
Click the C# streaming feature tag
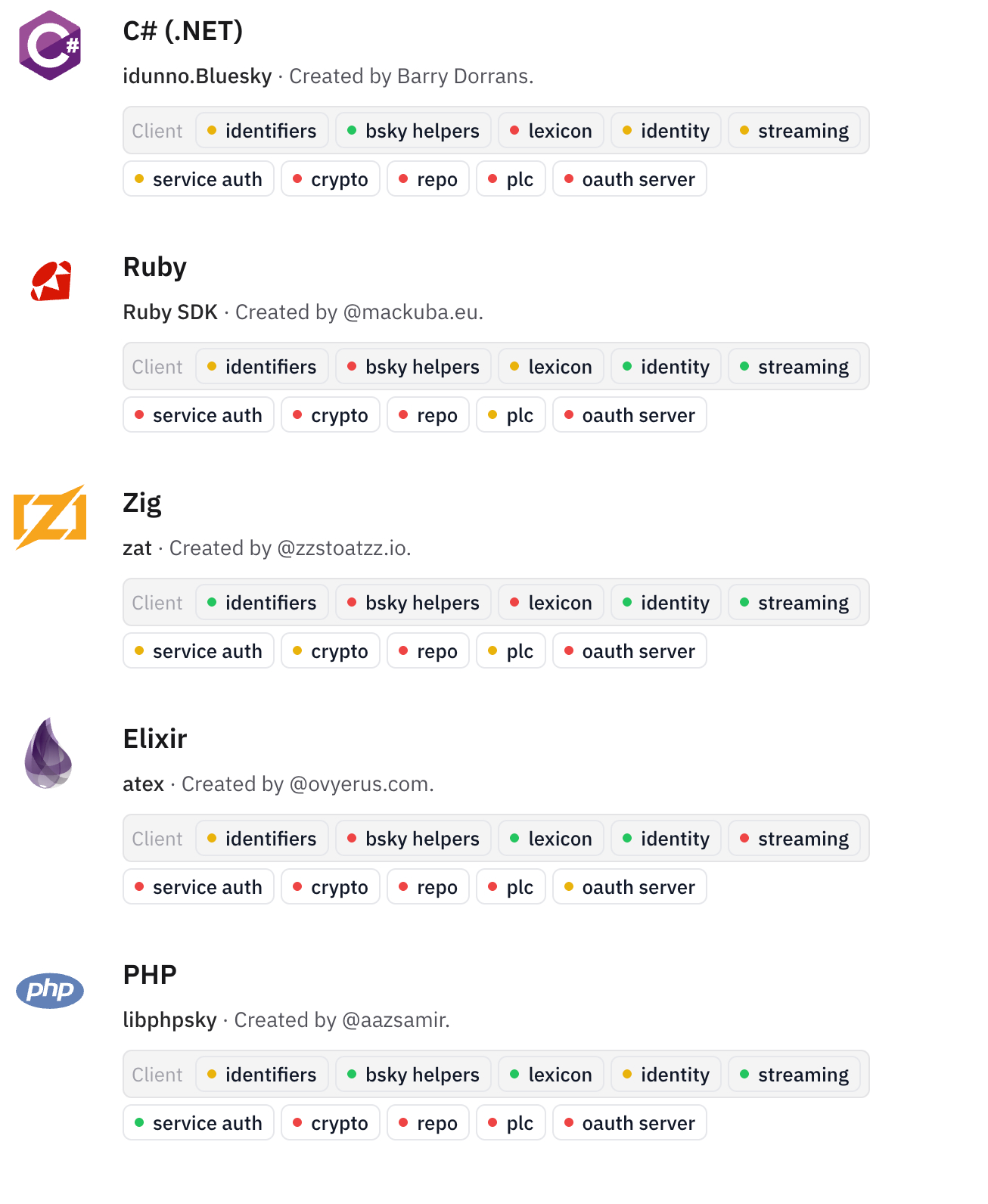coord(794,131)
